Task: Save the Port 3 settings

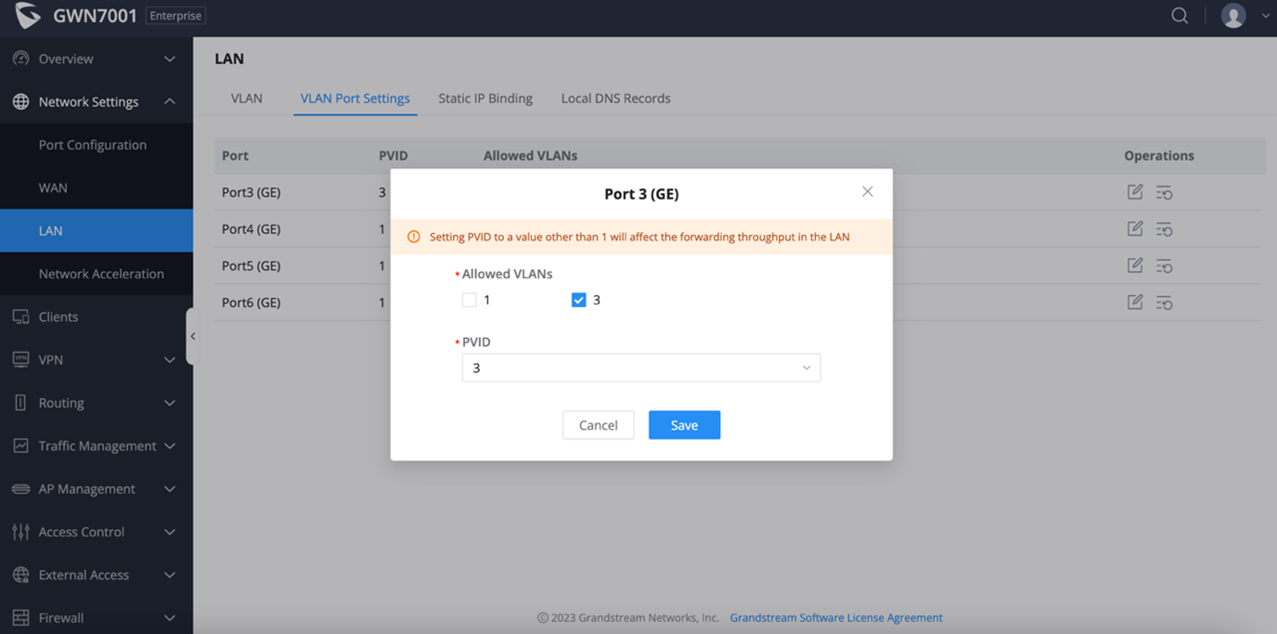Action: point(684,425)
